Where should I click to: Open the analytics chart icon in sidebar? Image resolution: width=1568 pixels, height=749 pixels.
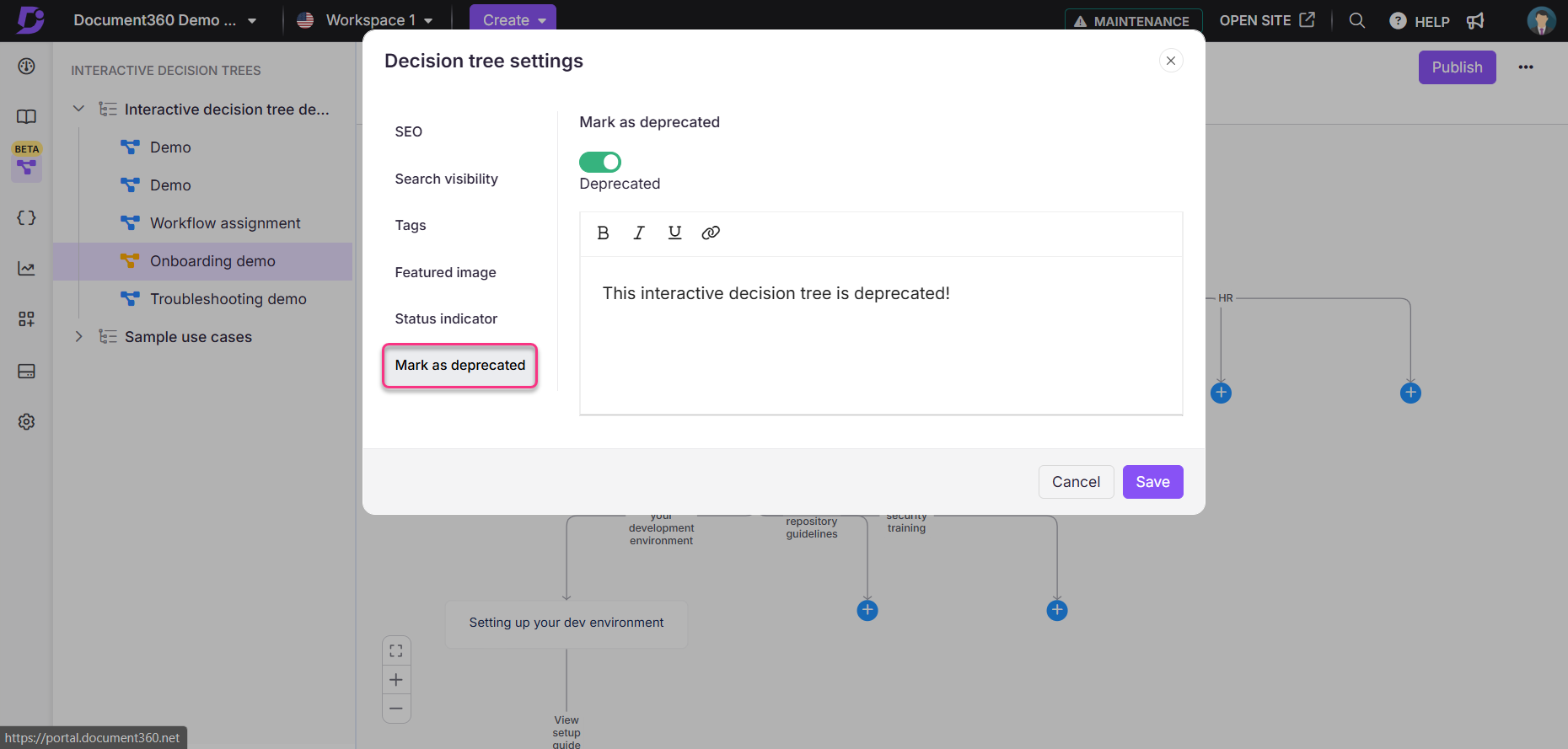pyautogui.click(x=27, y=269)
